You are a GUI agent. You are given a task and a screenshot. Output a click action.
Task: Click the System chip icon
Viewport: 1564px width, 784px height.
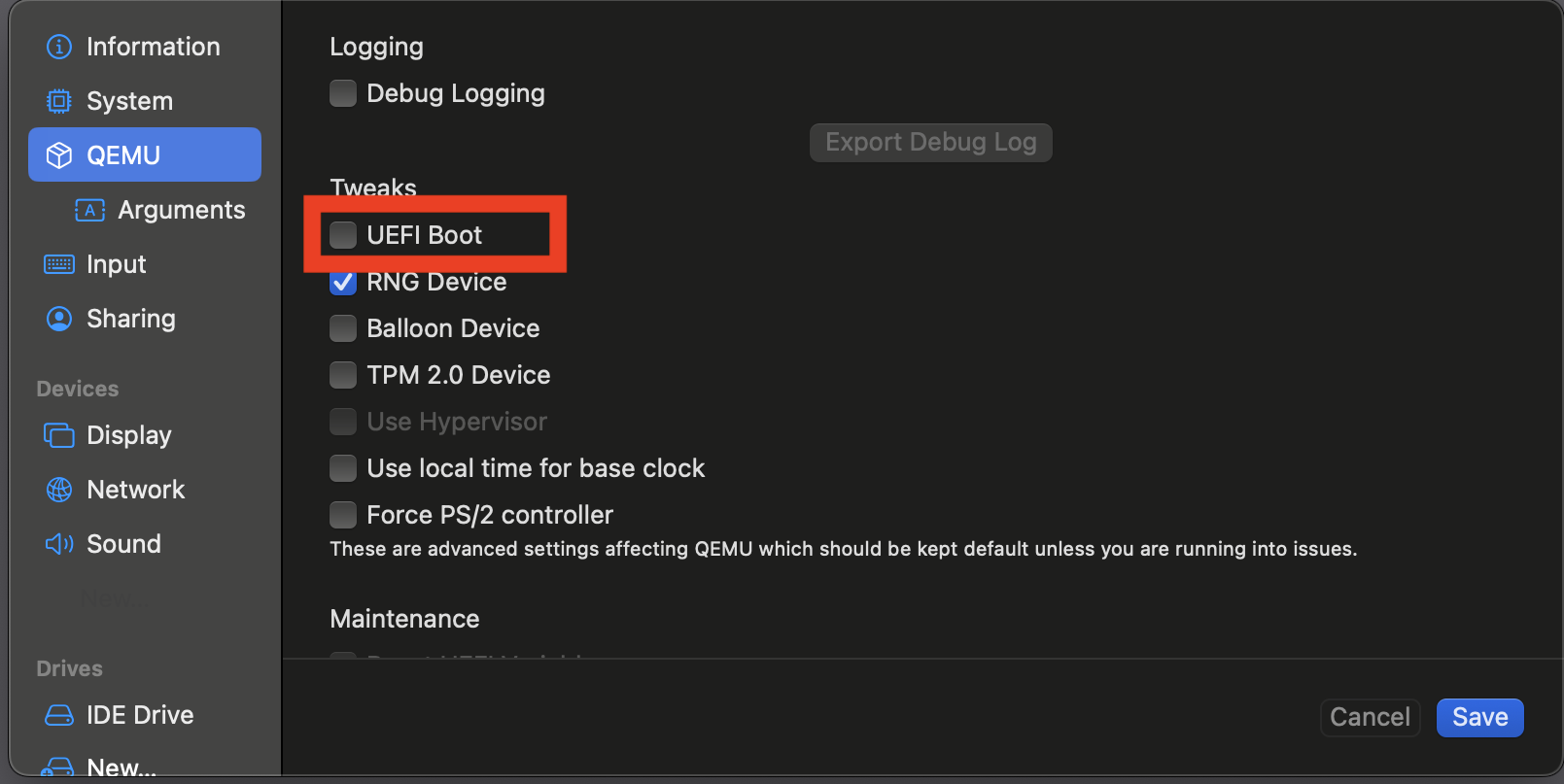point(58,100)
